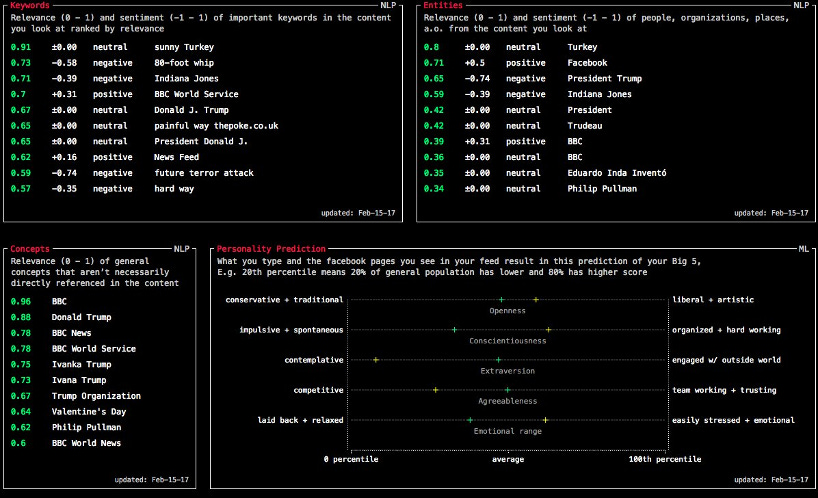Click the 'ML' tag on Personality Prediction panel
This screenshot has width=818, height=498.
[803, 249]
